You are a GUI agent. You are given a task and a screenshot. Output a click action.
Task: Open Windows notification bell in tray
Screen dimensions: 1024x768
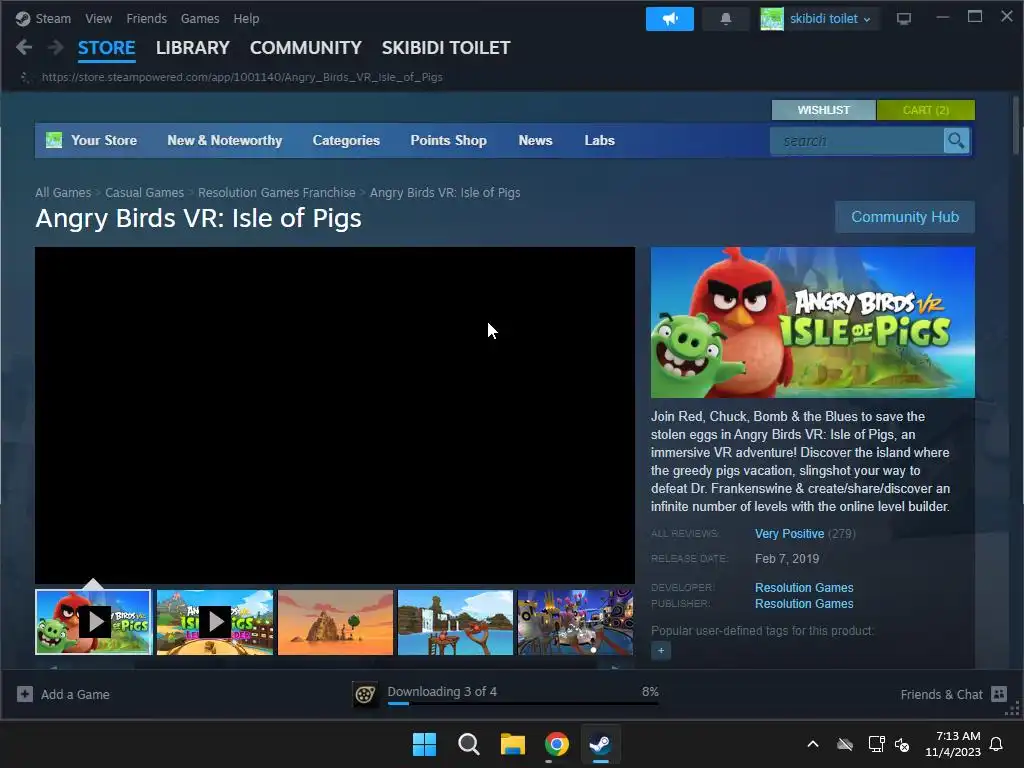coord(996,744)
